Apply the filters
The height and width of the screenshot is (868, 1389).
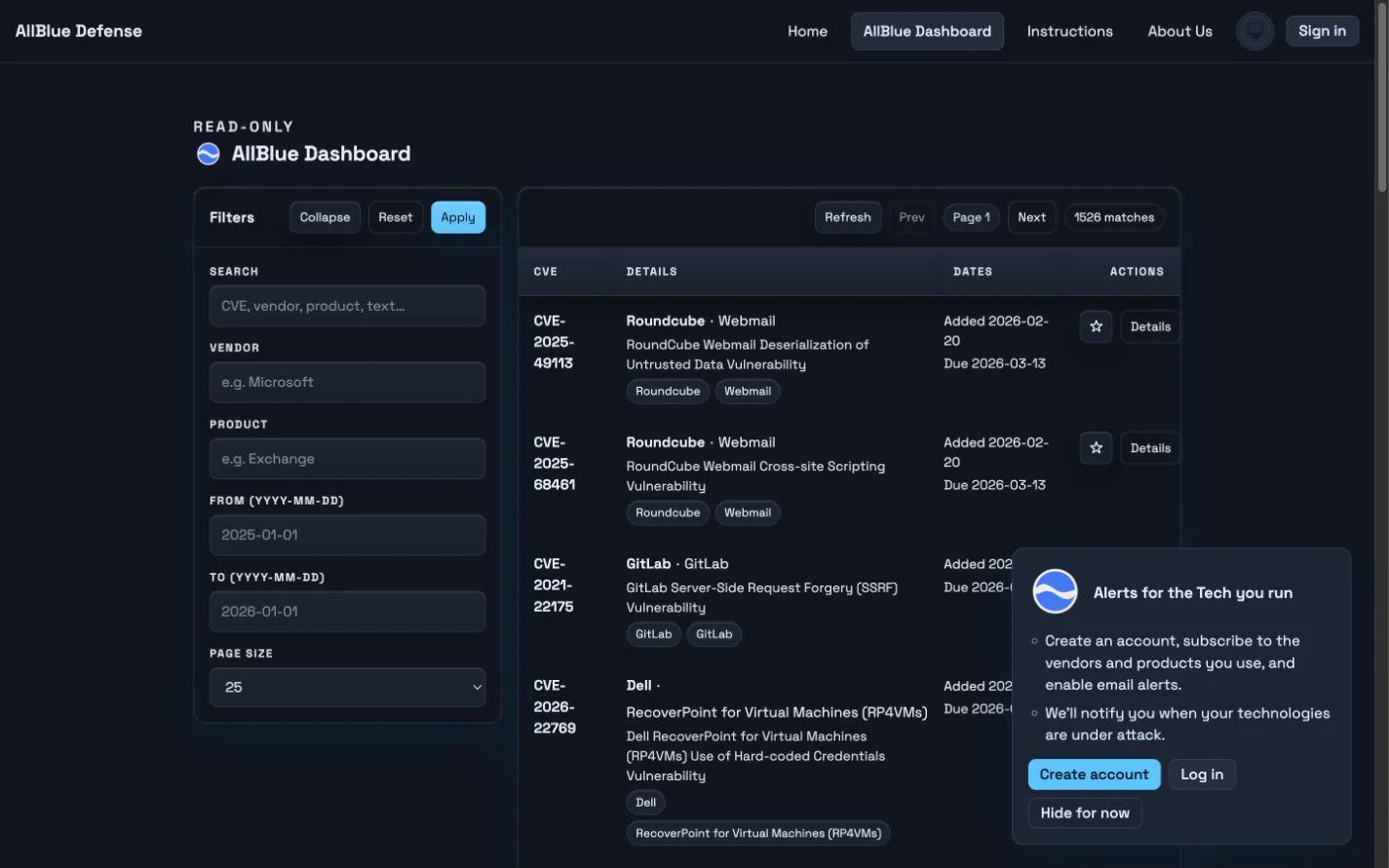click(x=457, y=217)
